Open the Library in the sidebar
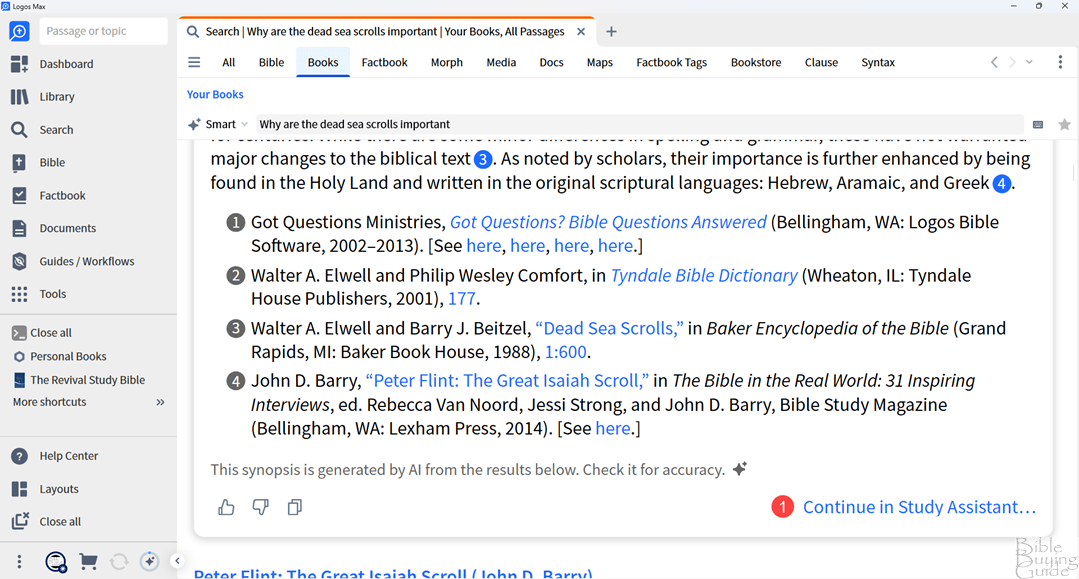1079x579 pixels. (57, 97)
